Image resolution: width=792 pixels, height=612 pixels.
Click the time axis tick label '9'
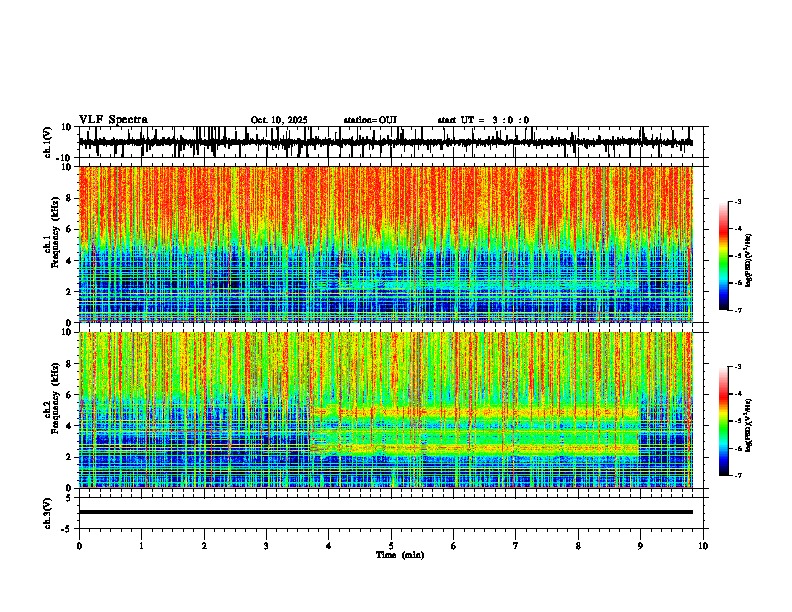(640, 546)
